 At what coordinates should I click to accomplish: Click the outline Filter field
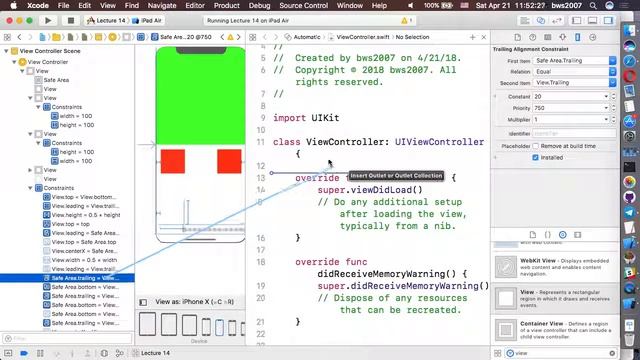[67, 338]
